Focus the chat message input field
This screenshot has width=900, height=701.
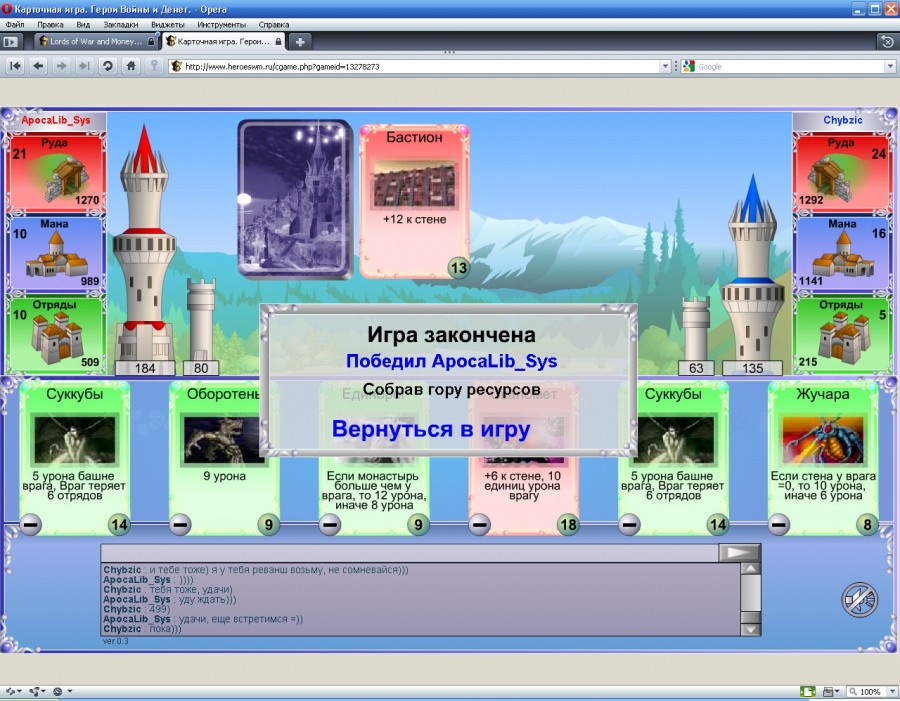pyautogui.click(x=409, y=552)
